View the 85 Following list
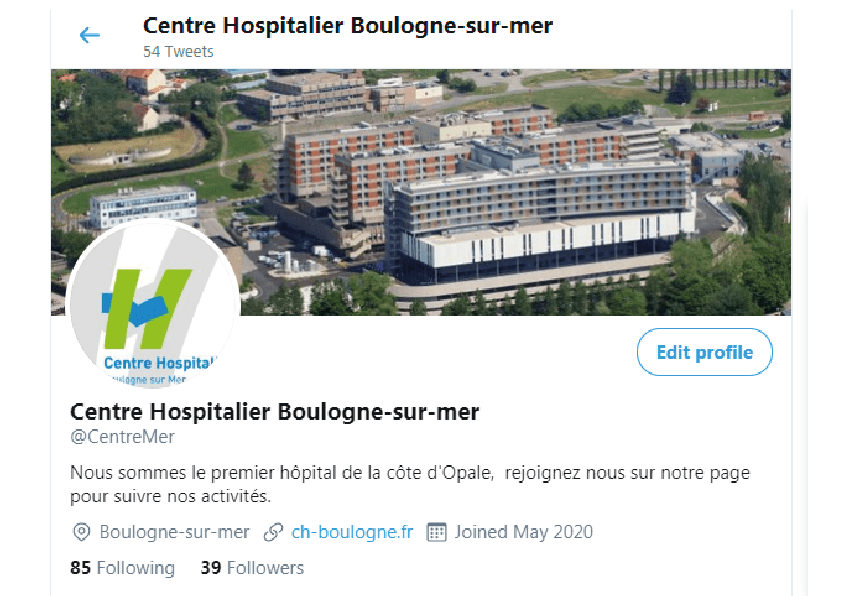The image size is (842, 596). tap(122, 568)
